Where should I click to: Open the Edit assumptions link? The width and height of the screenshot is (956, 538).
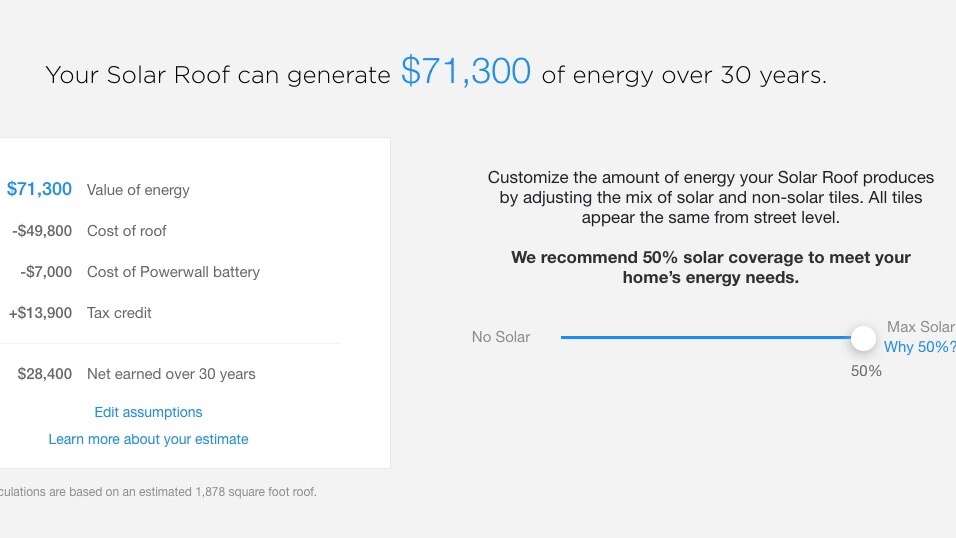(148, 412)
